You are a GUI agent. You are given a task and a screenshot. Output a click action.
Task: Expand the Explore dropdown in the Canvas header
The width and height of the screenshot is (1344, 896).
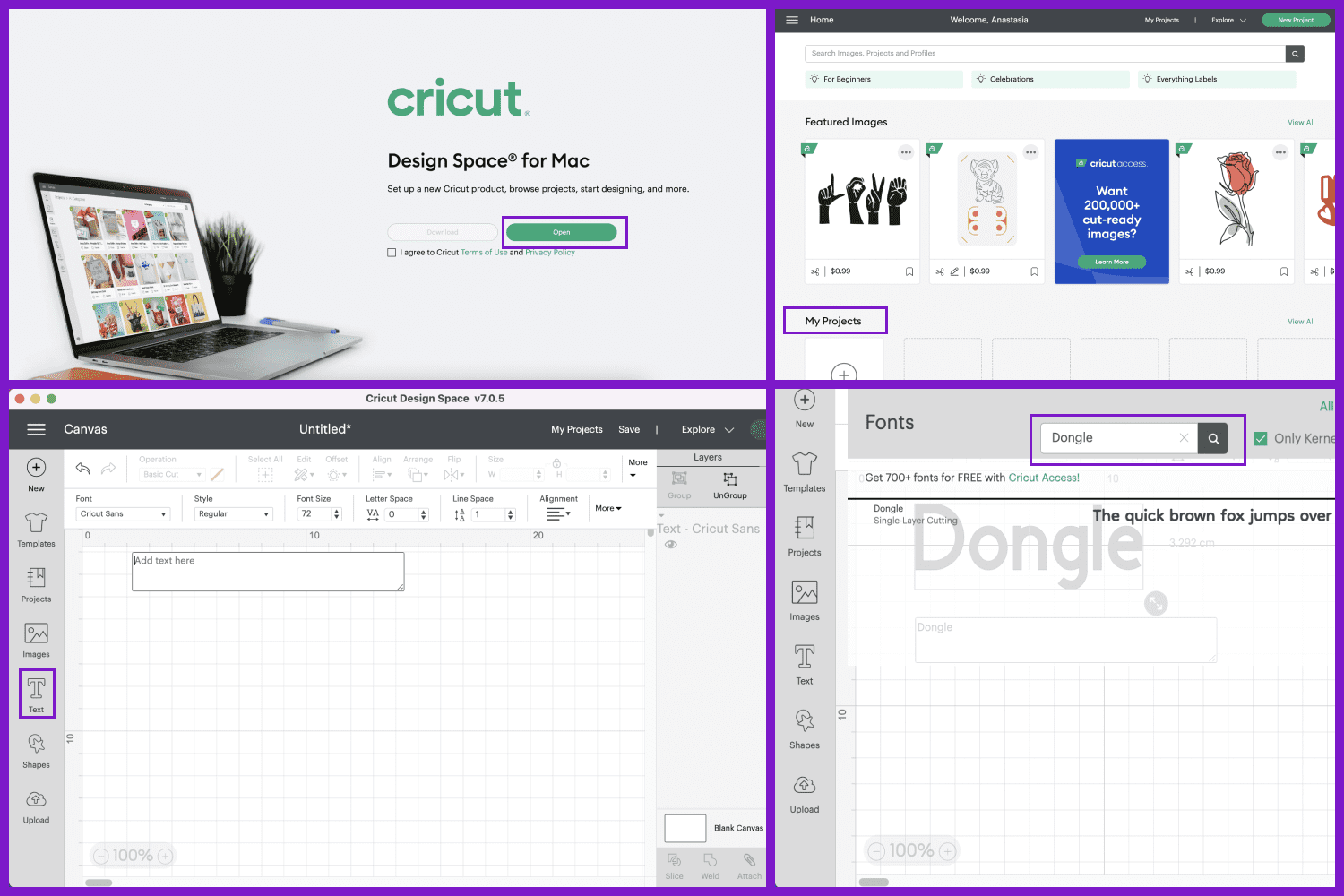708,430
